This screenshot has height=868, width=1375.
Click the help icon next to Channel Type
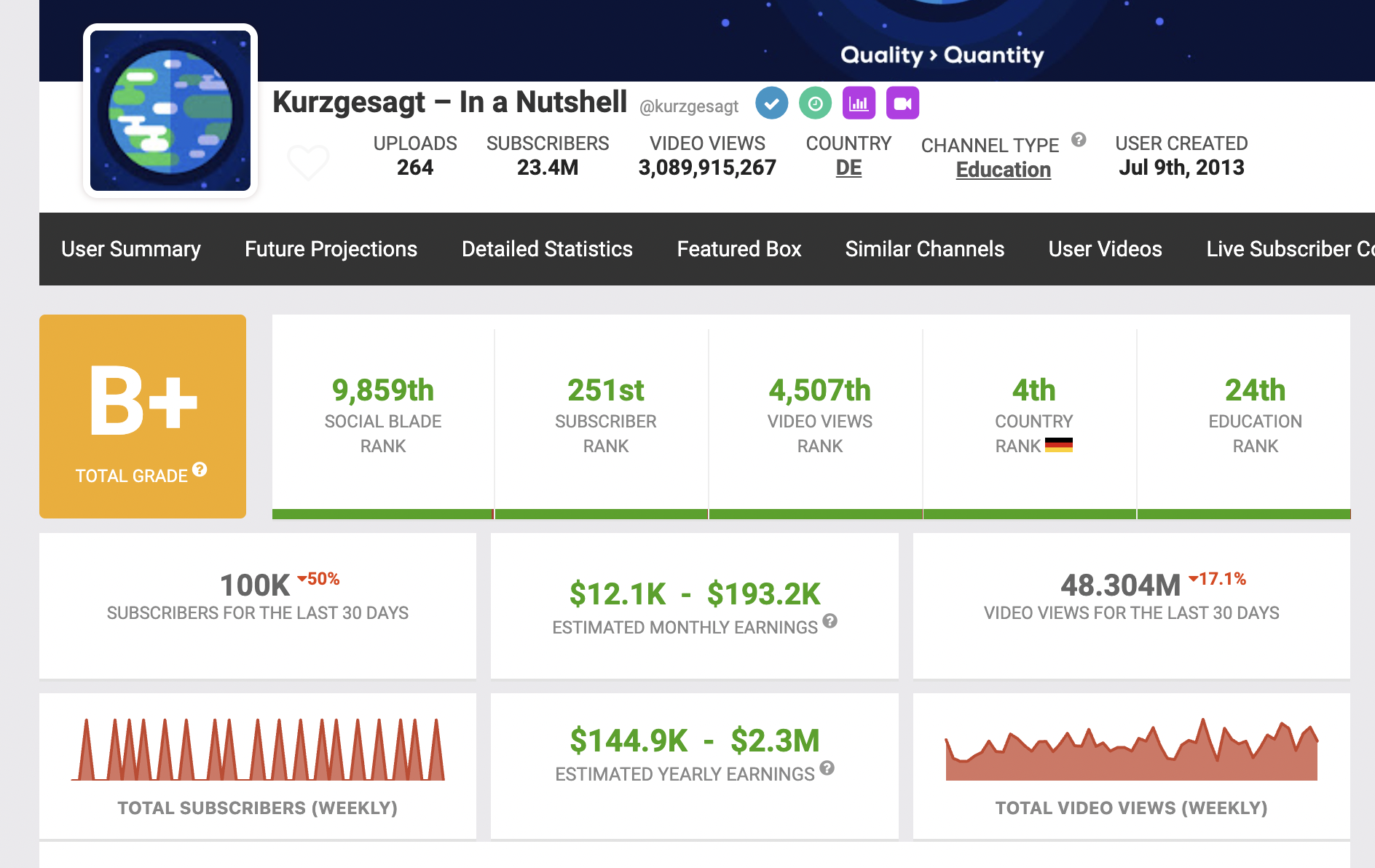1079,140
